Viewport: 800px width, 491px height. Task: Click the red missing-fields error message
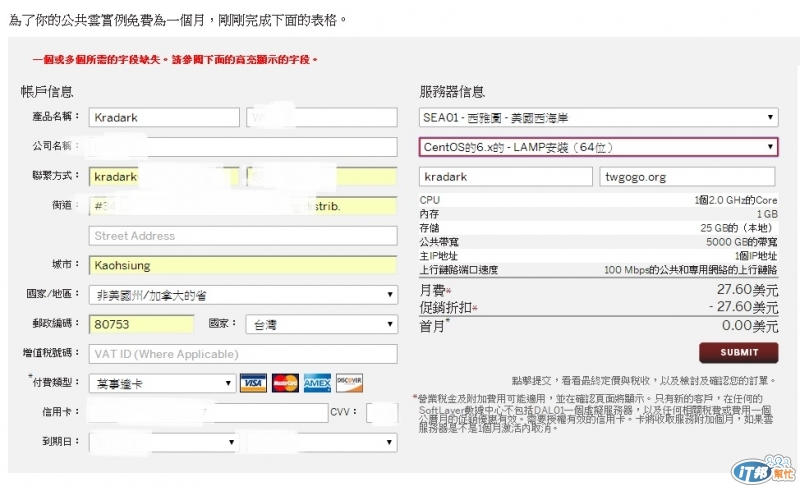[x=175, y=60]
